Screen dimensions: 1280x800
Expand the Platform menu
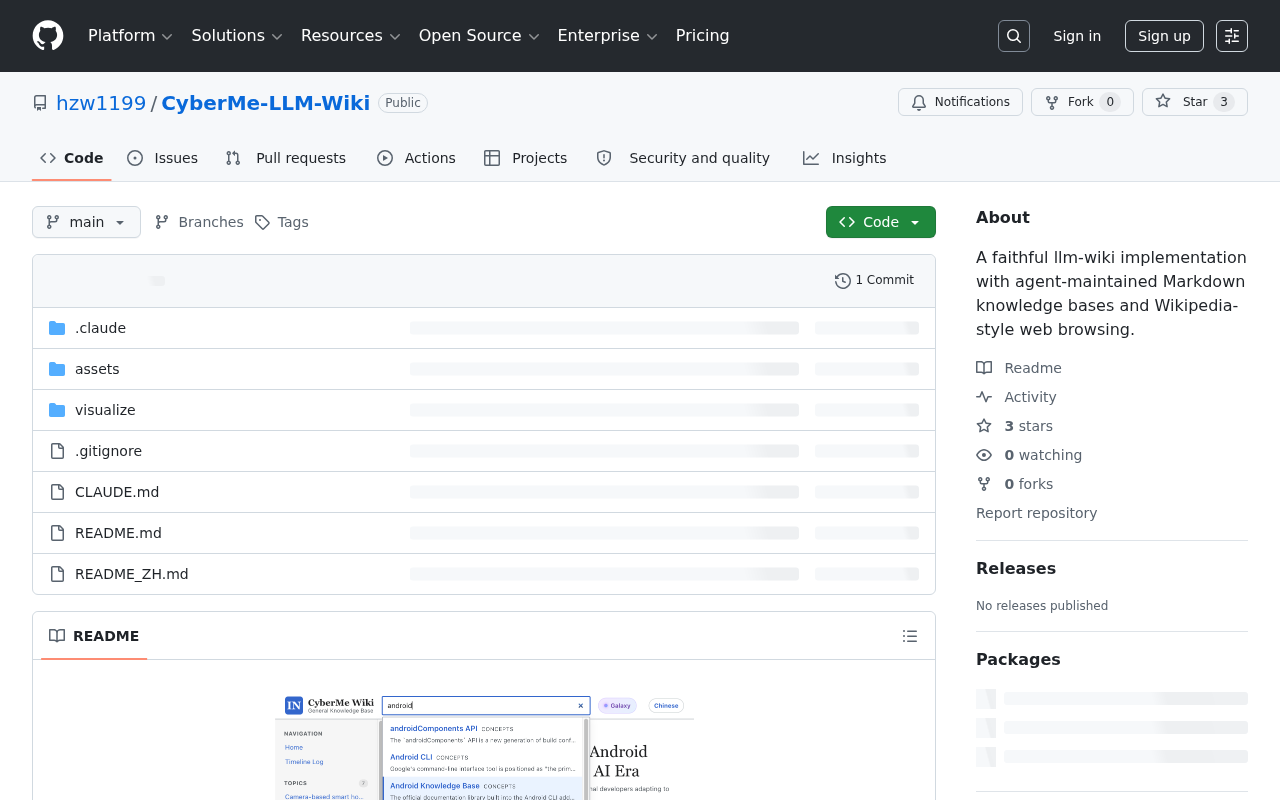point(130,36)
